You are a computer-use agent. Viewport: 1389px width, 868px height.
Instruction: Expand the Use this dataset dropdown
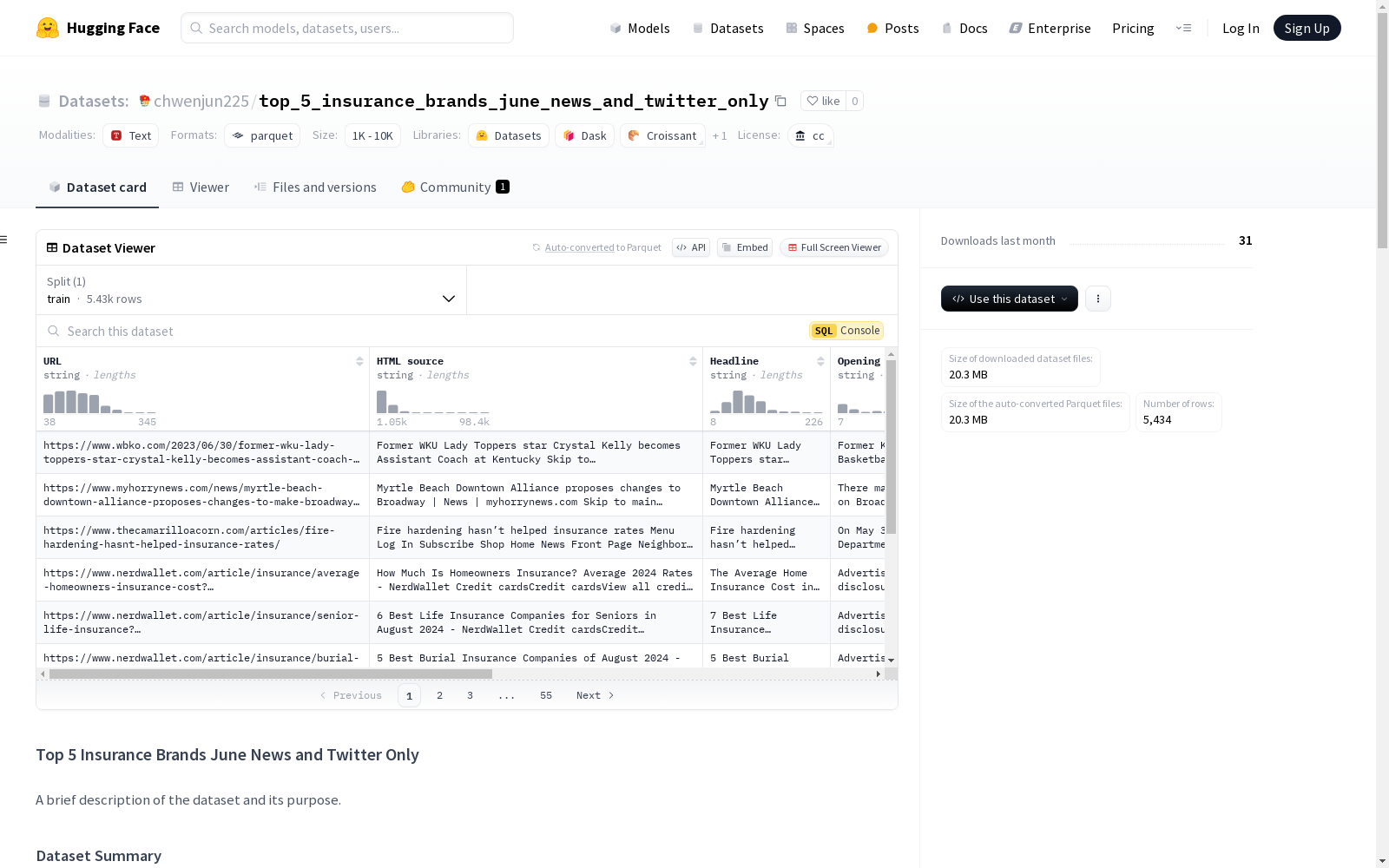pos(1010,299)
